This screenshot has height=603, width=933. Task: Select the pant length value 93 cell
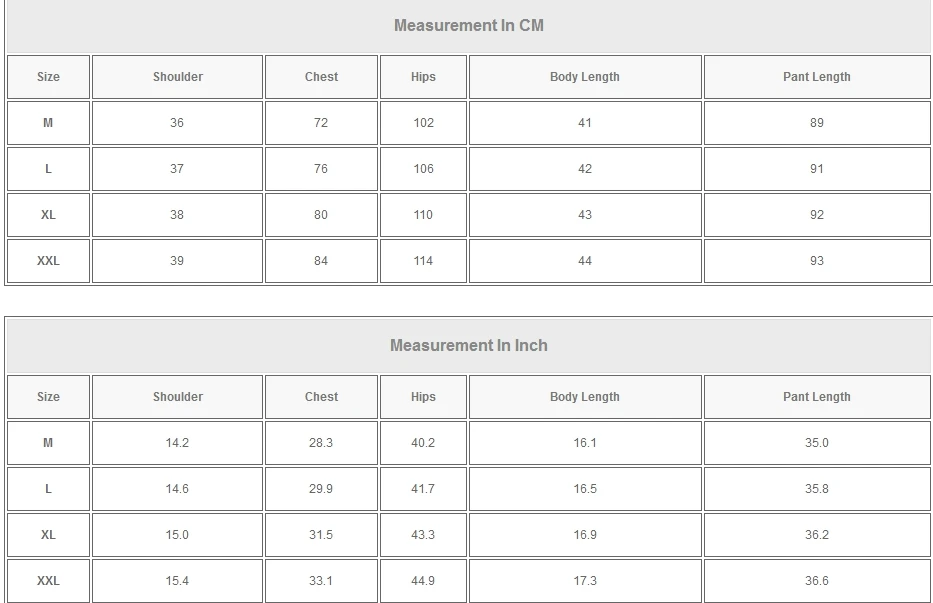[817, 261]
